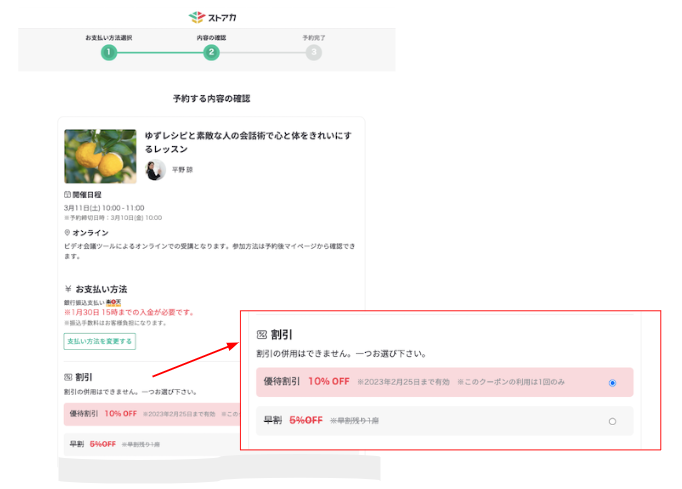Screen dimensions: 682x489
Task: Select step 3 予約完了 circle
Action: (x=314, y=53)
